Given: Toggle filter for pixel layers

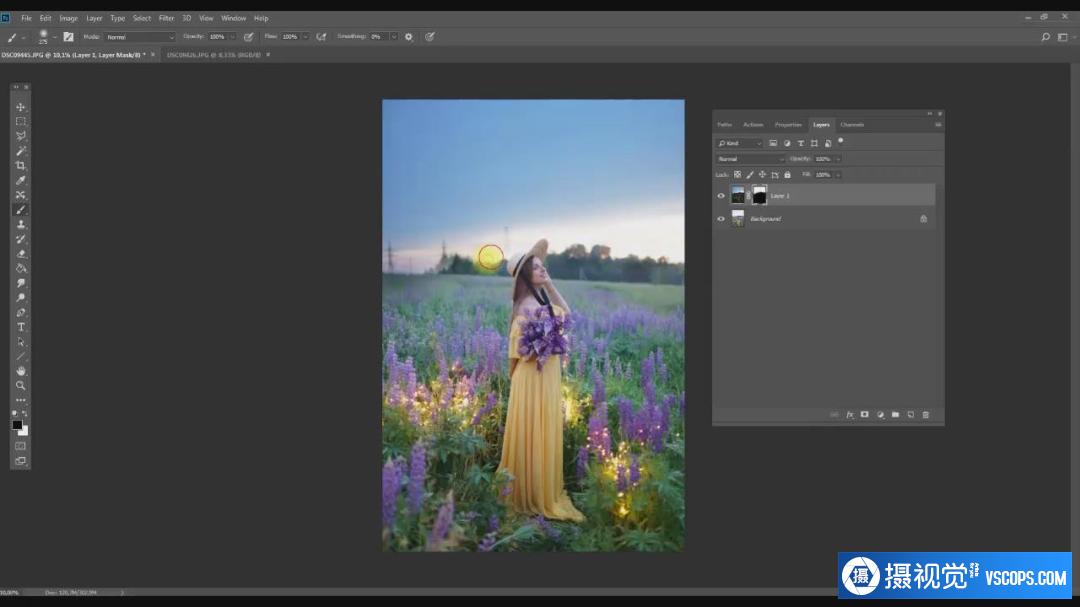Looking at the screenshot, I should click(773, 143).
